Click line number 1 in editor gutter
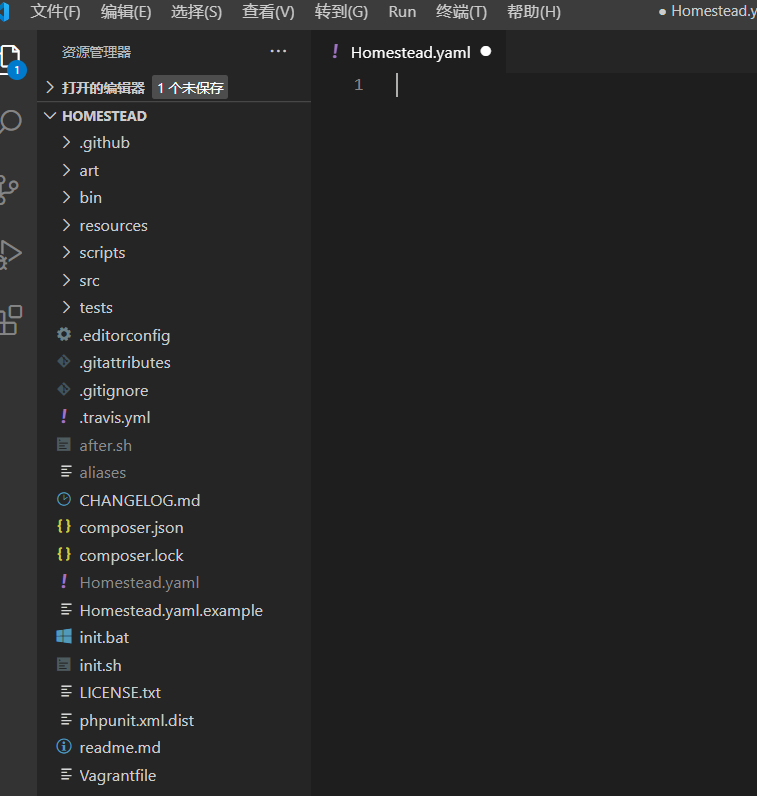757x796 pixels. click(358, 84)
